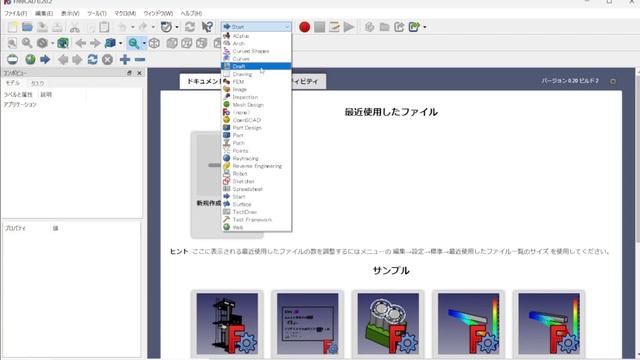This screenshot has height=360, width=640.
Task: Select Web in workbench list
Action: tap(256, 227)
